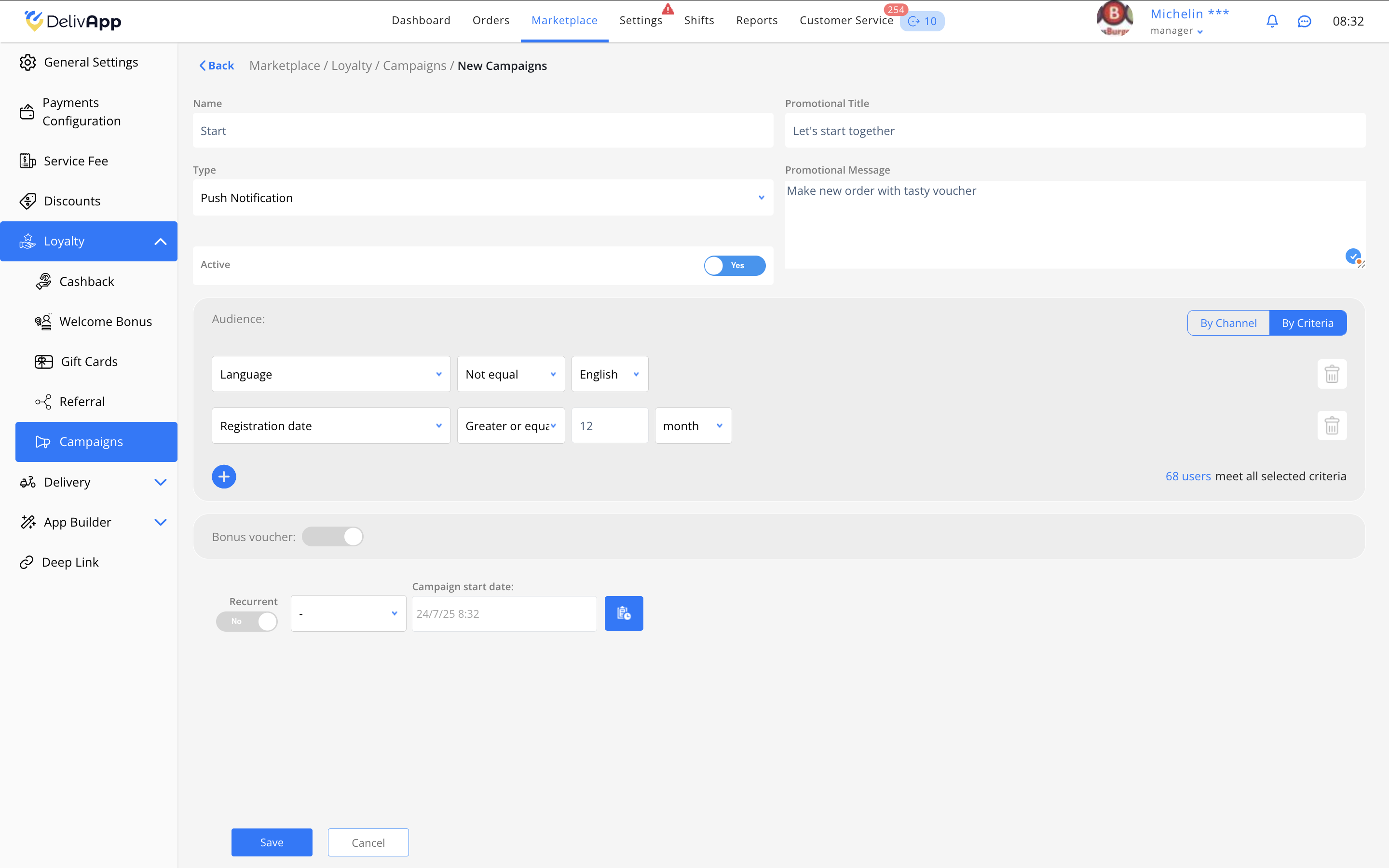
Task: Turn on the Recurrent toggle
Action: click(x=247, y=621)
